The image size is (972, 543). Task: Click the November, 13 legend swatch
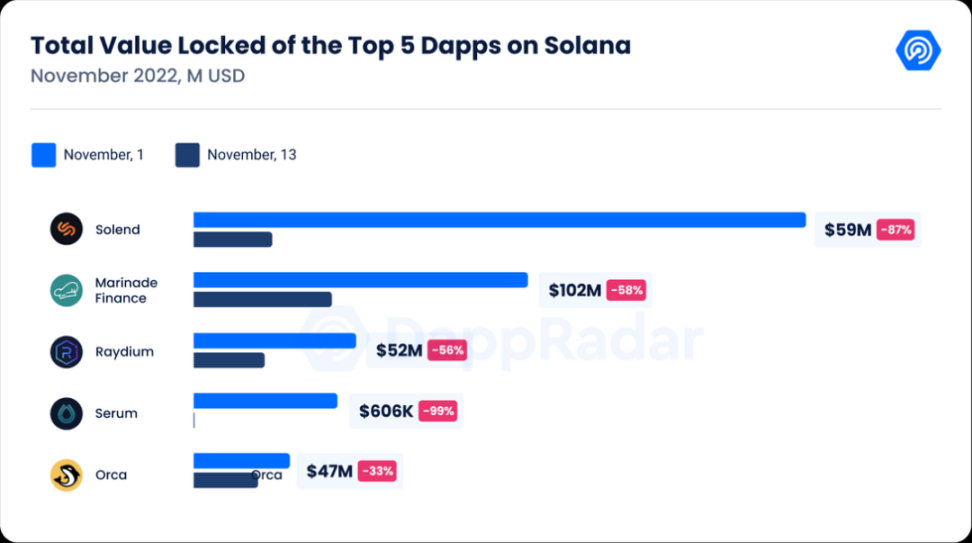click(187, 155)
